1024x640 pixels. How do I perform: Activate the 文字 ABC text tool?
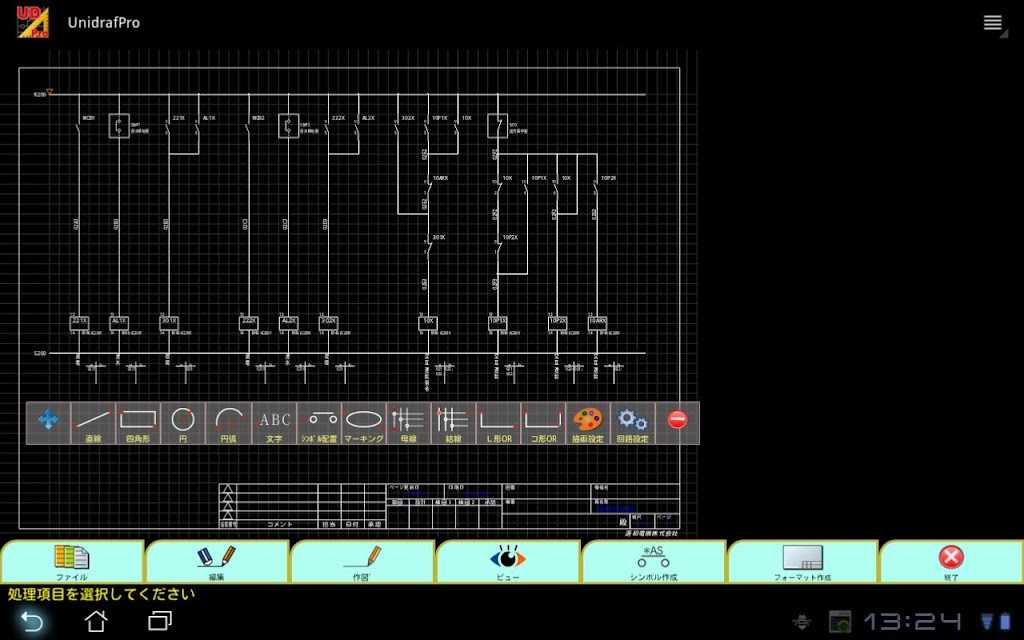(274, 423)
